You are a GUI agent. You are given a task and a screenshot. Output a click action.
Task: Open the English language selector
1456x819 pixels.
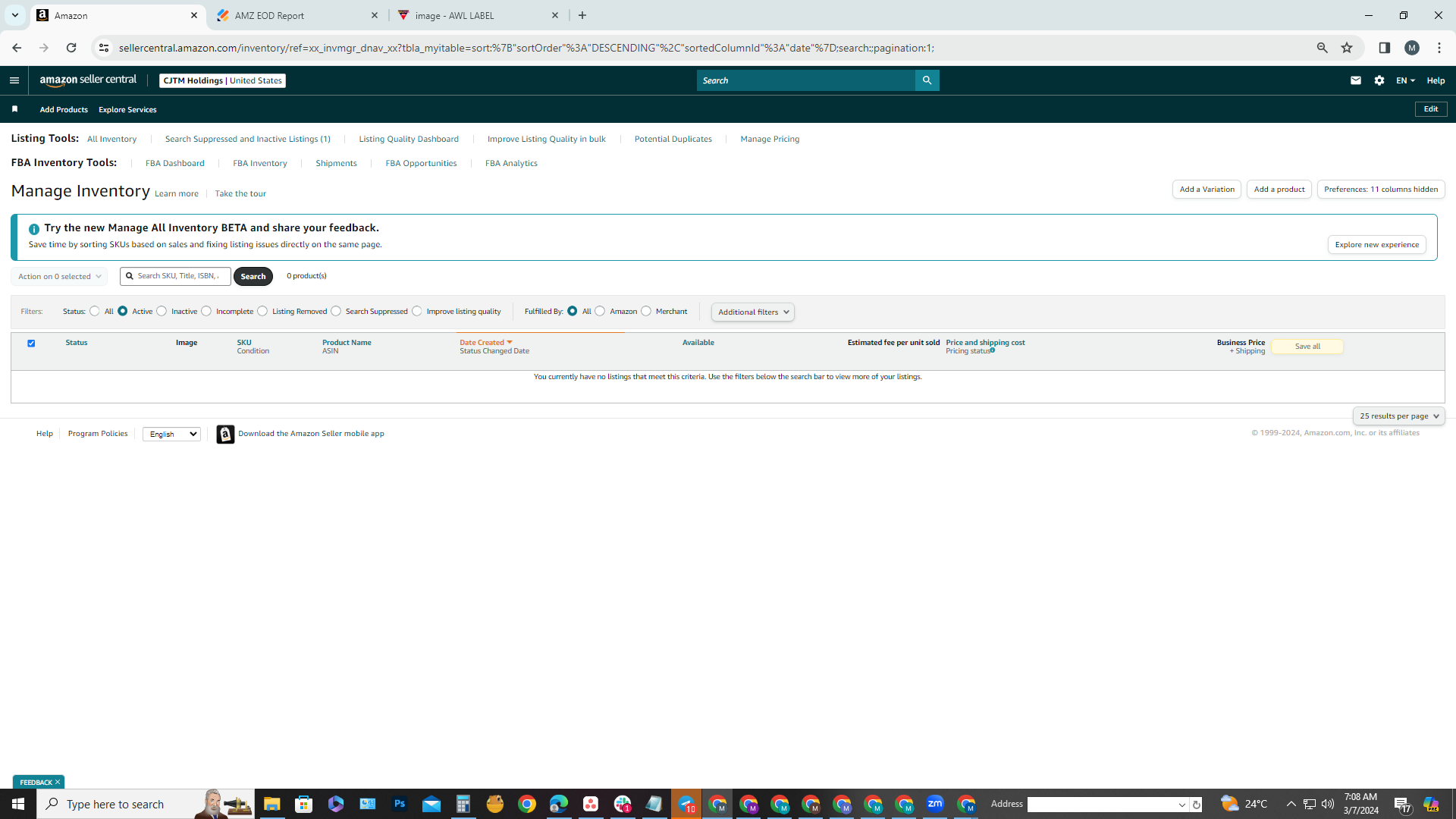click(x=171, y=434)
